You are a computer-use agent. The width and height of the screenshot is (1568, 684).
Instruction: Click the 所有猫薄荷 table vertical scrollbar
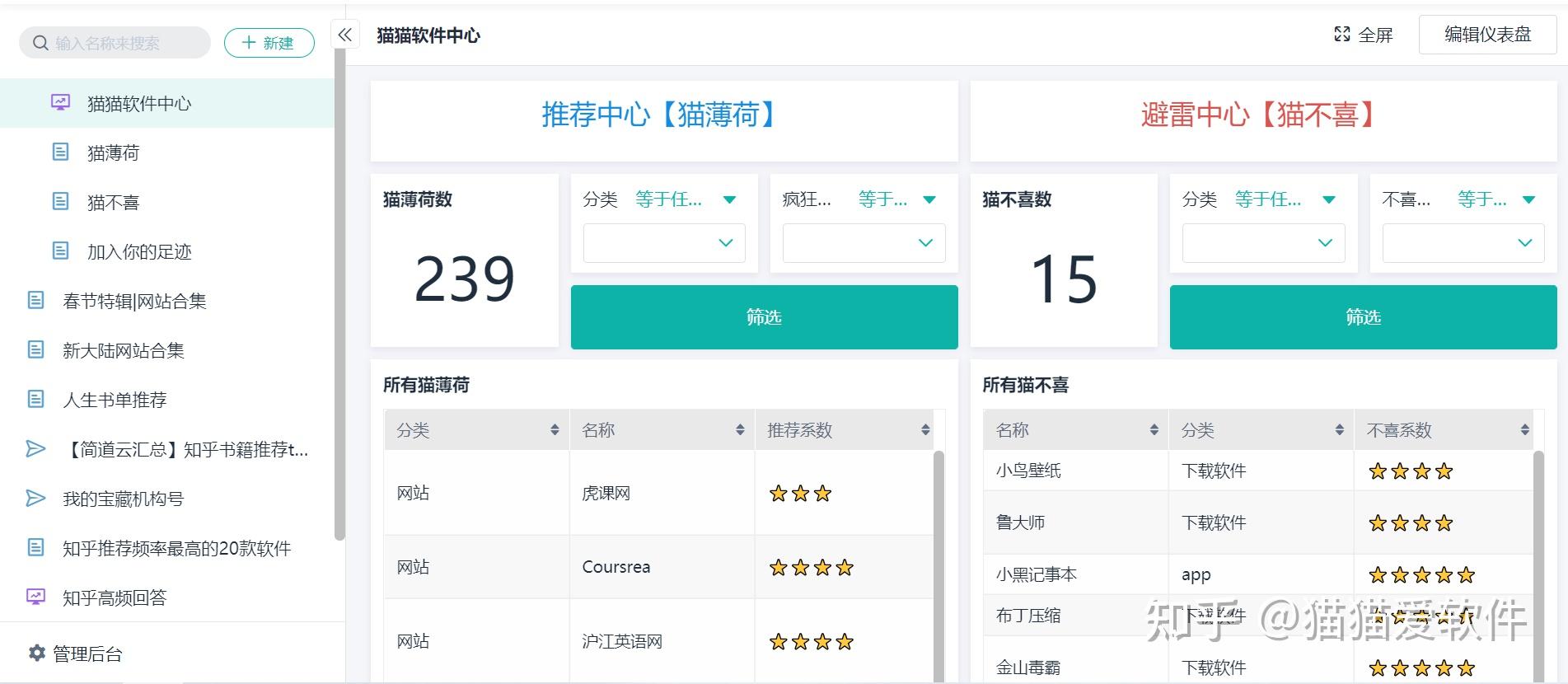[938, 560]
